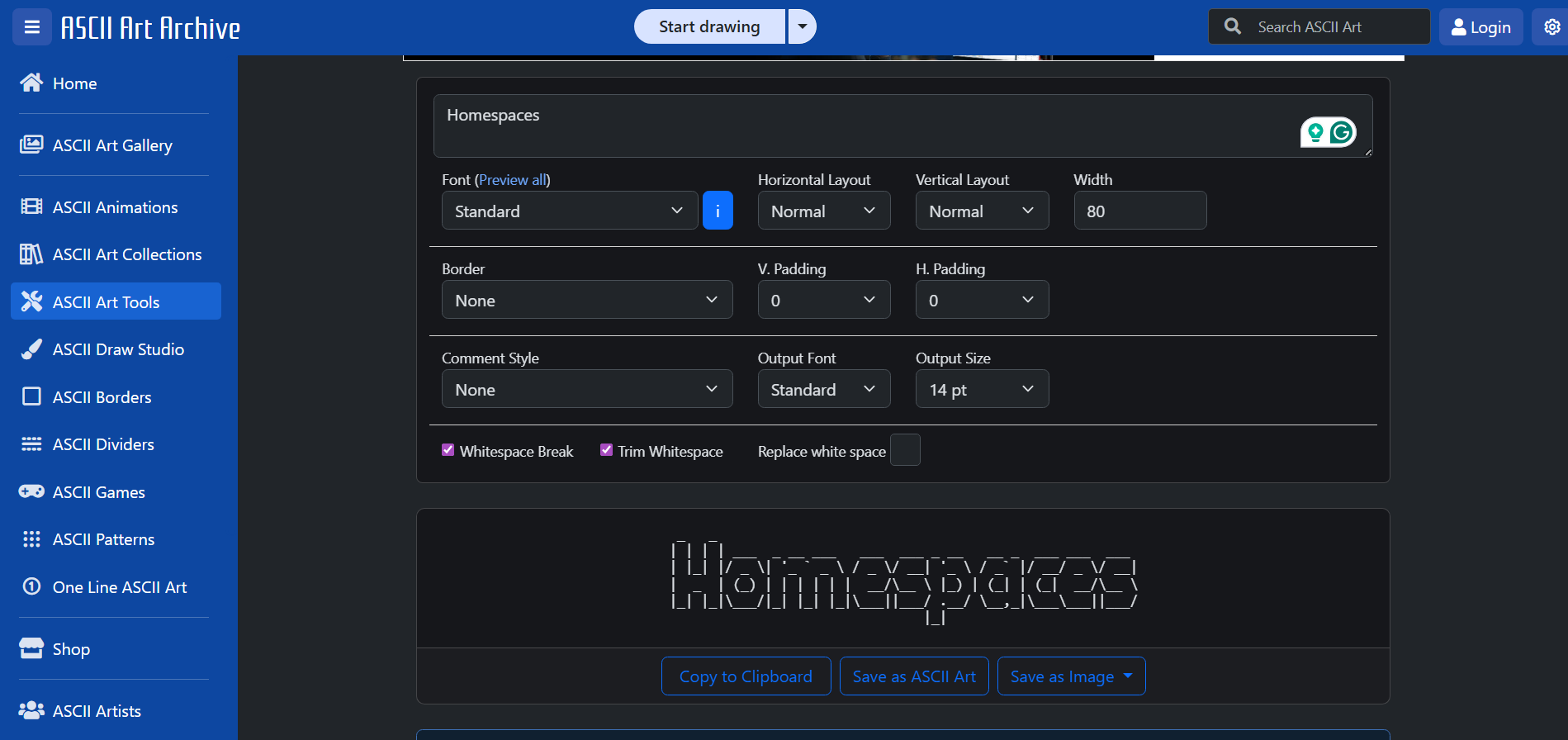Open settings via the gear icon
The image size is (1568, 740).
pyautogui.click(x=1551, y=27)
